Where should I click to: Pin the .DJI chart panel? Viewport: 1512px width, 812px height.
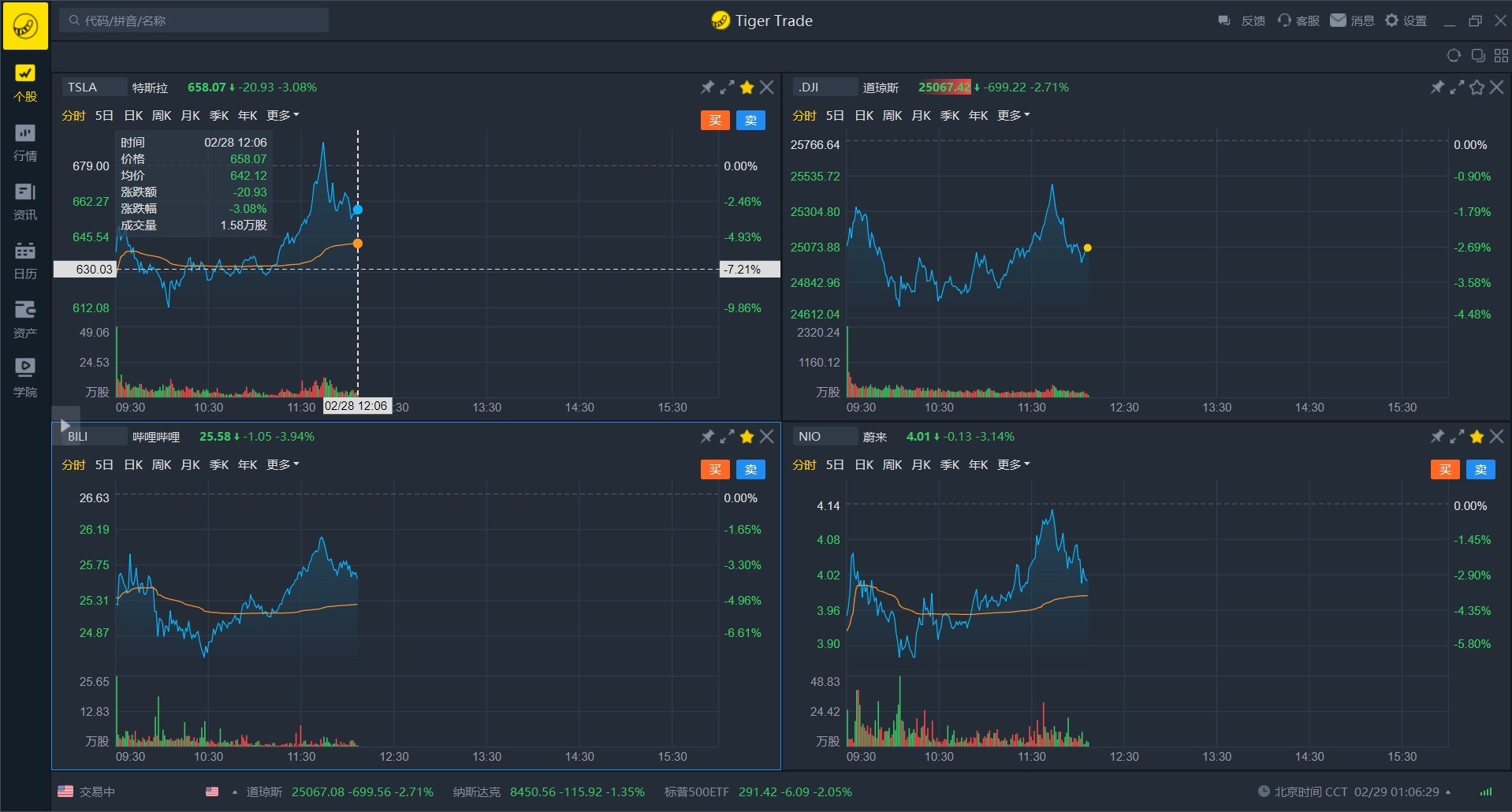point(1437,87)
